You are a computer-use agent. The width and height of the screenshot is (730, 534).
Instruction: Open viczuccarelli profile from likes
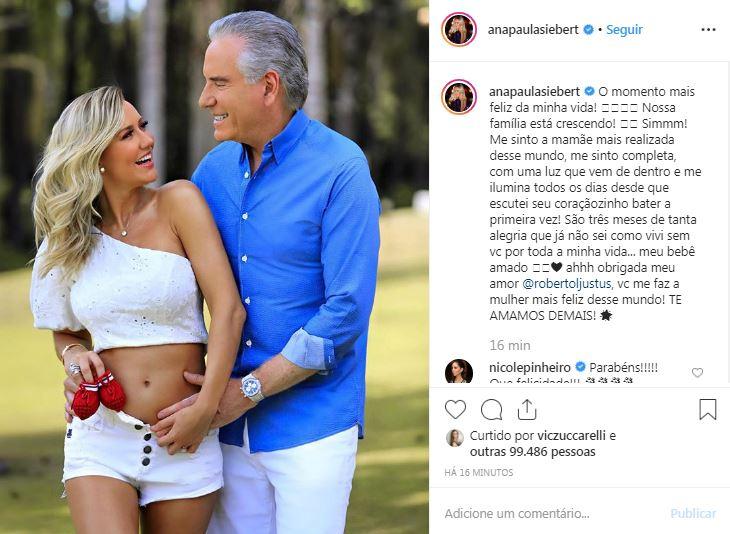coord(571,436)
